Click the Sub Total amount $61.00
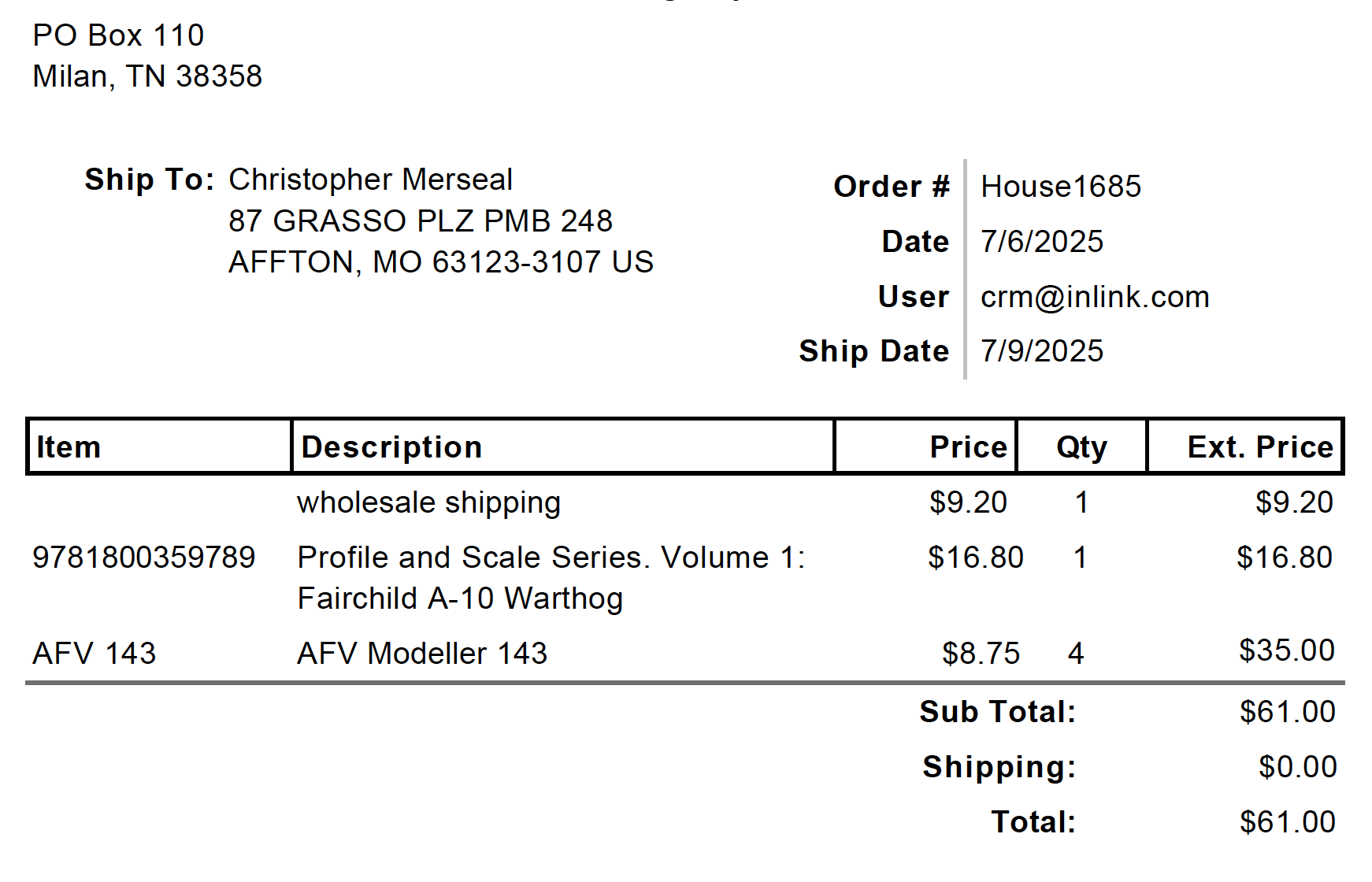1372x882 pixels. click(1287, 712)
